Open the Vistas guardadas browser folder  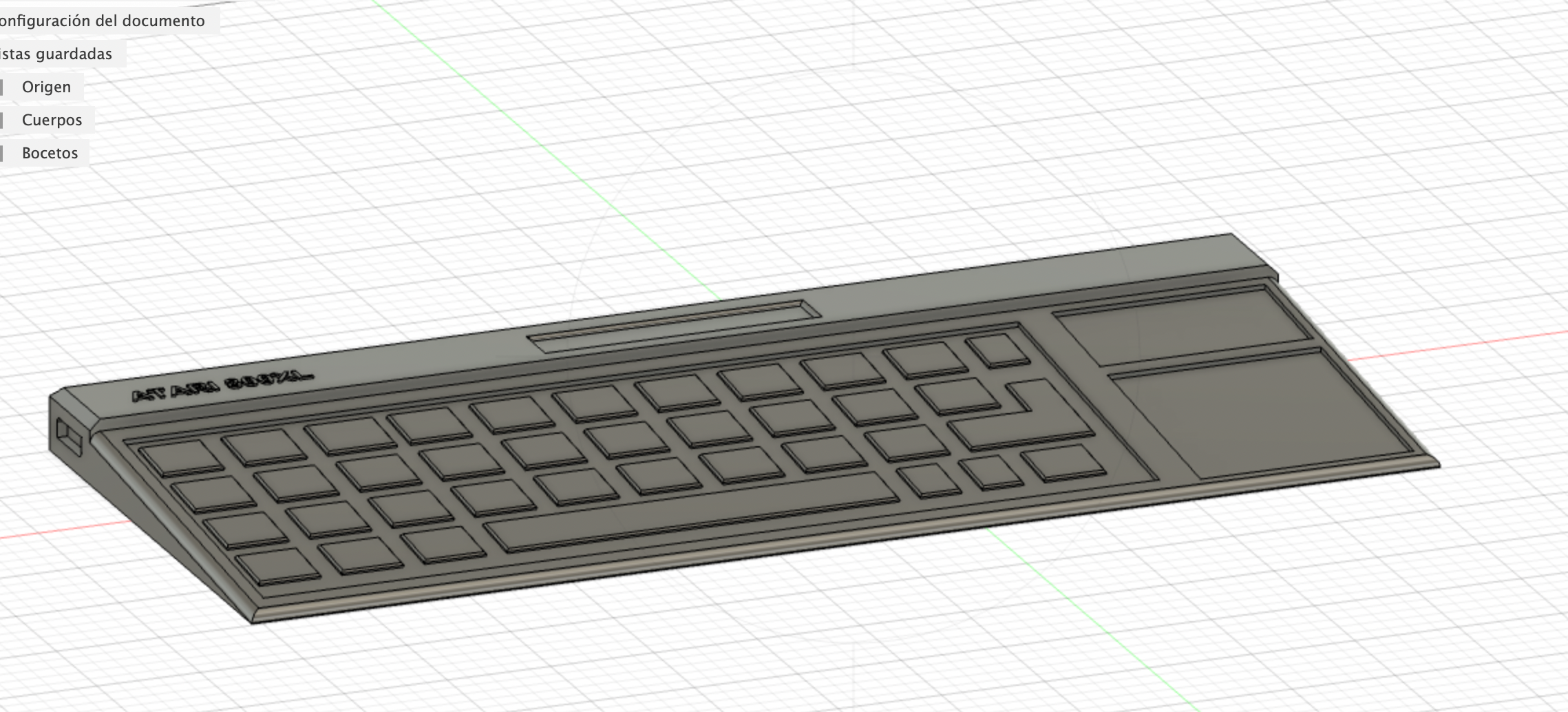(x=55, y=54)
